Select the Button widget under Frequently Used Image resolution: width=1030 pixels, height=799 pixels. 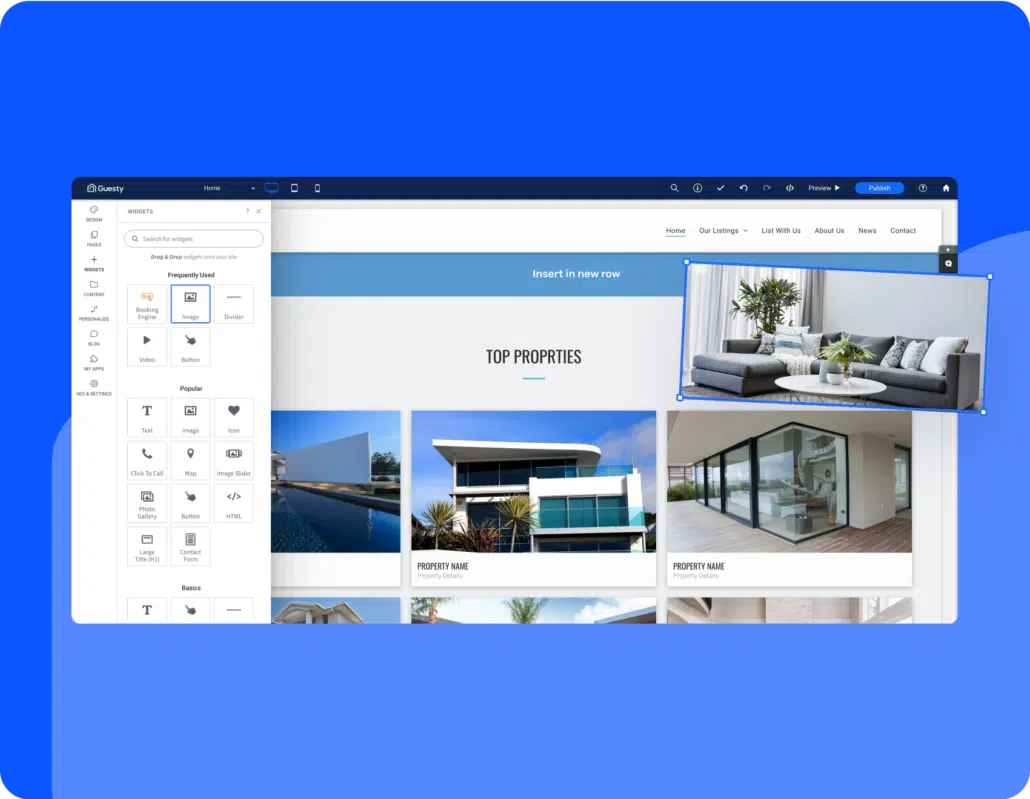190,347
